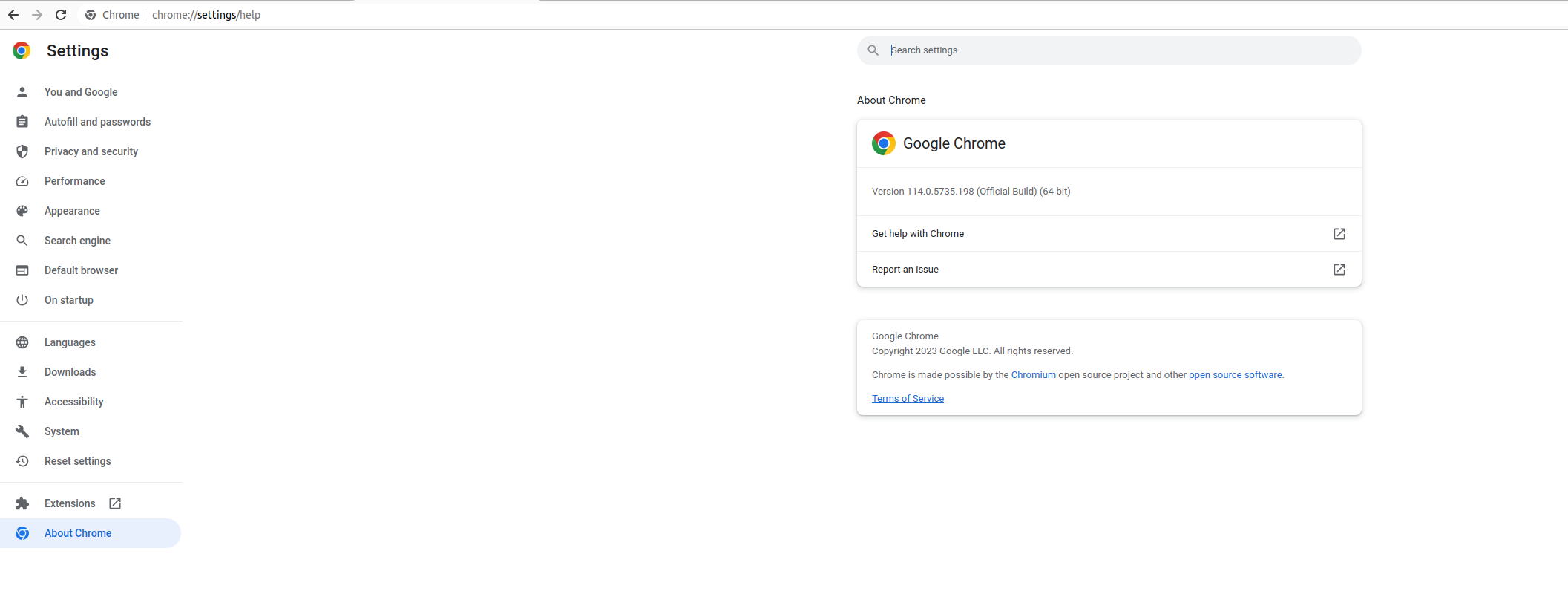The height and width of the screenshot is (603, 1568).
Task: Open external link icon for Get help
Action: click(x=1339, y=234)
